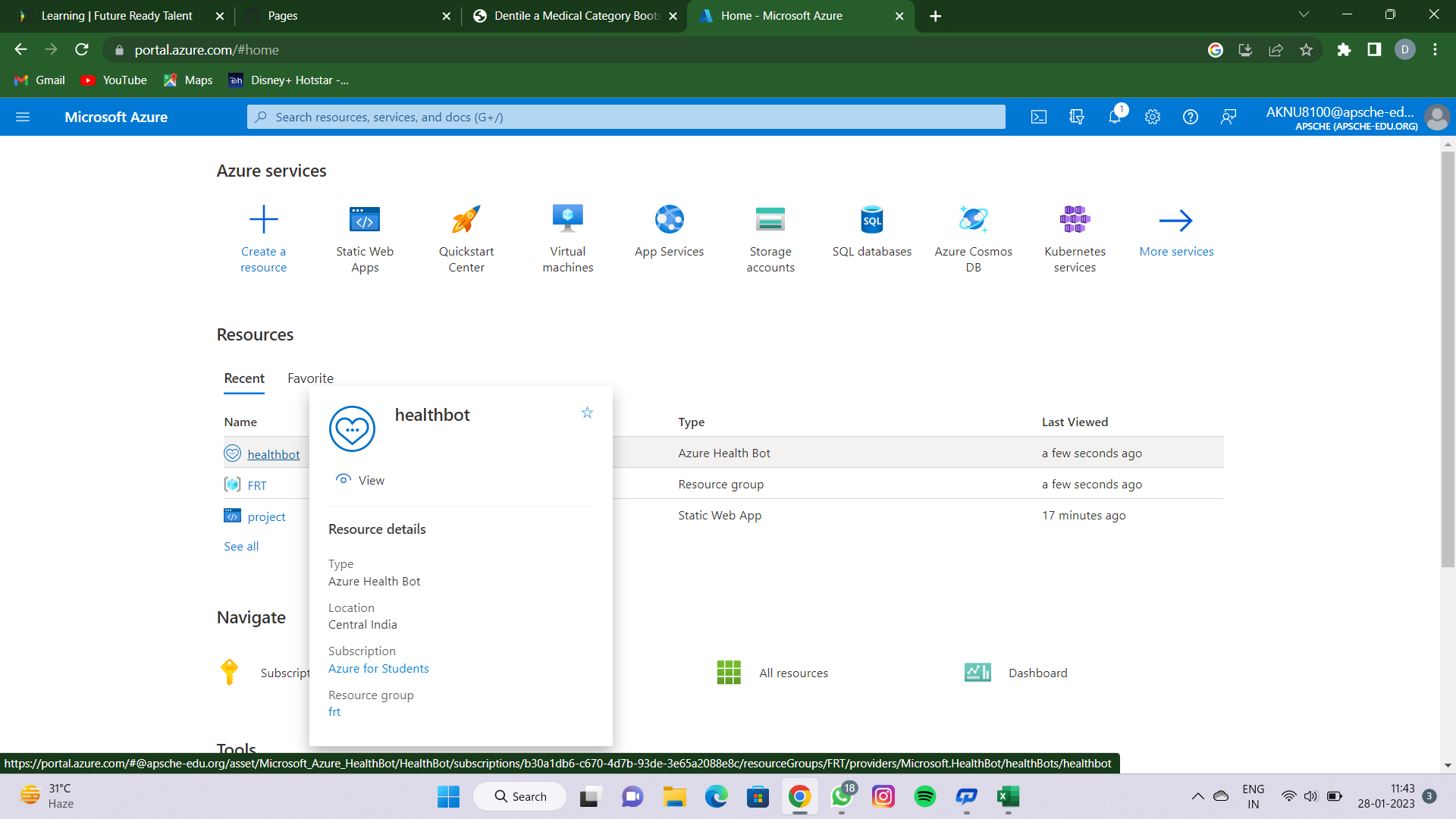
Task: Open Cloud Shell from Azure header
Action: 1039,117
